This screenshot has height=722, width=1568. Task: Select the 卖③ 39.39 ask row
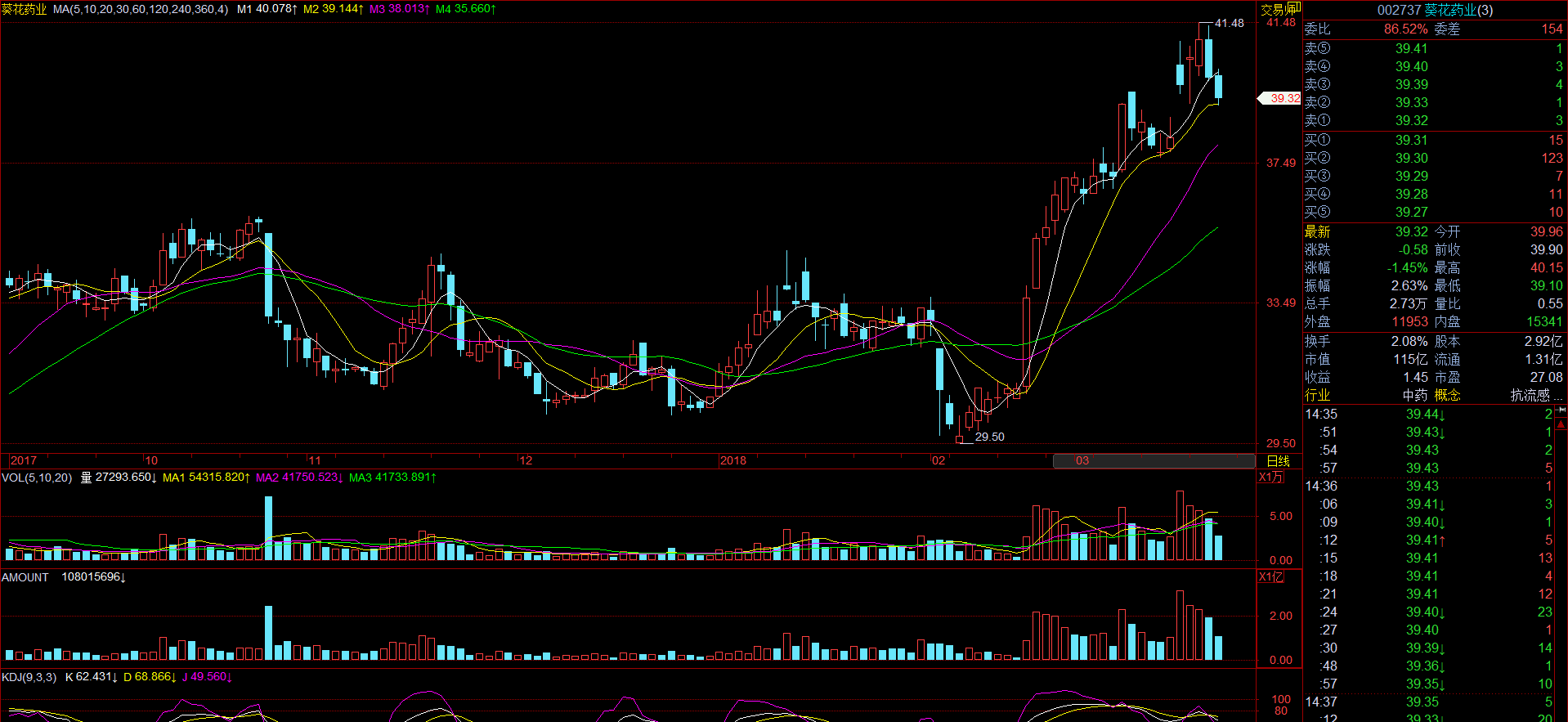tap(1434, 84)
